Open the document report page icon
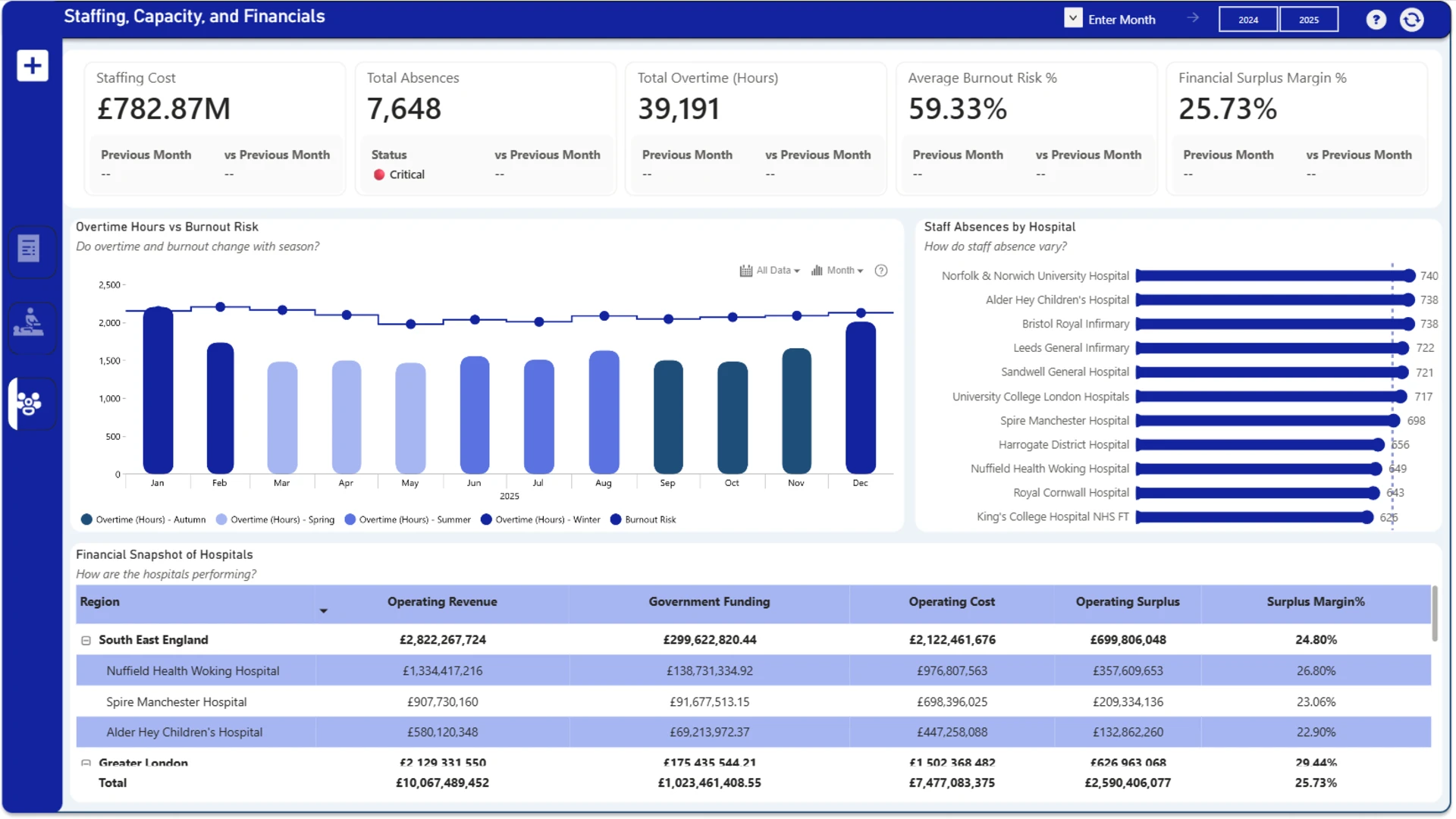The width and height of the screenshot is (1456, 819). click(x=29, y=249)
